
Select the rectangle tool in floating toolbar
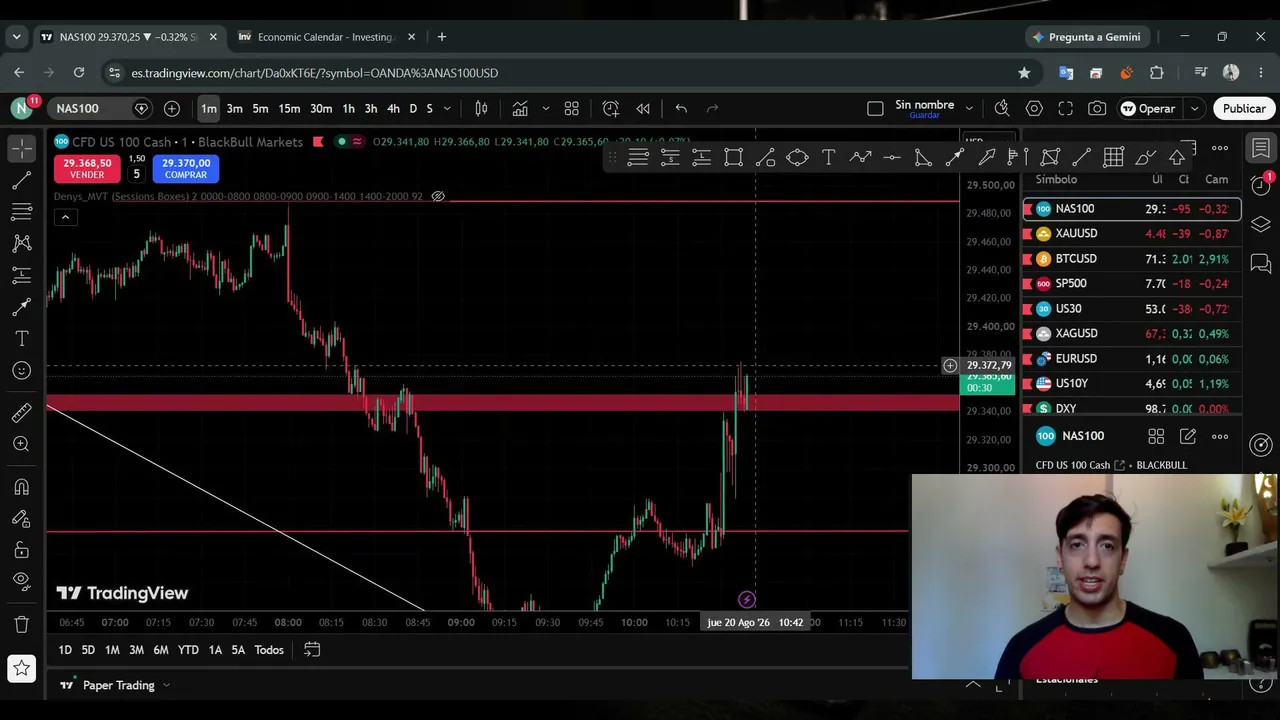coord(734,157)
